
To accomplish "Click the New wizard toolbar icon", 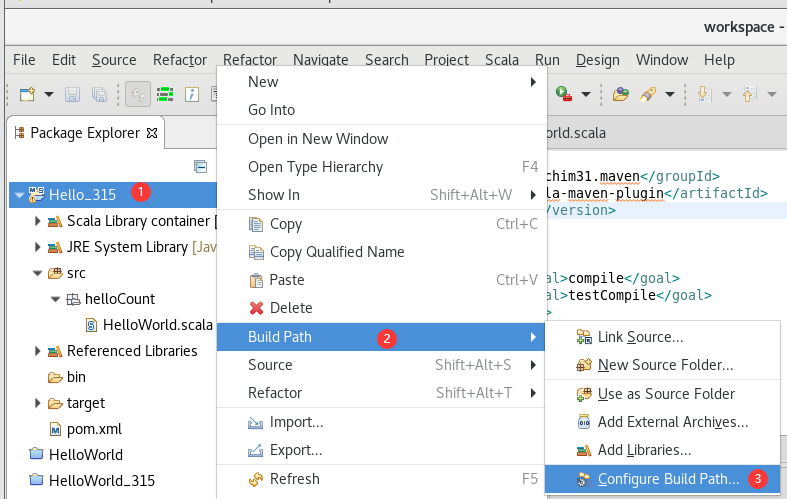I will (27, 94).
